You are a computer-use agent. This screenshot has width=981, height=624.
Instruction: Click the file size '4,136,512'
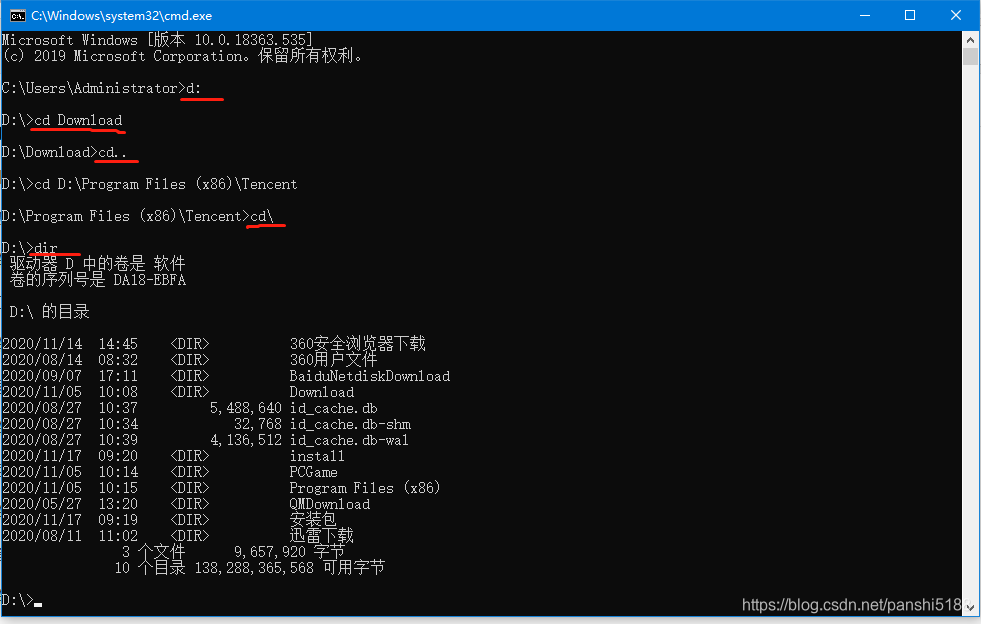click(246, 440)
